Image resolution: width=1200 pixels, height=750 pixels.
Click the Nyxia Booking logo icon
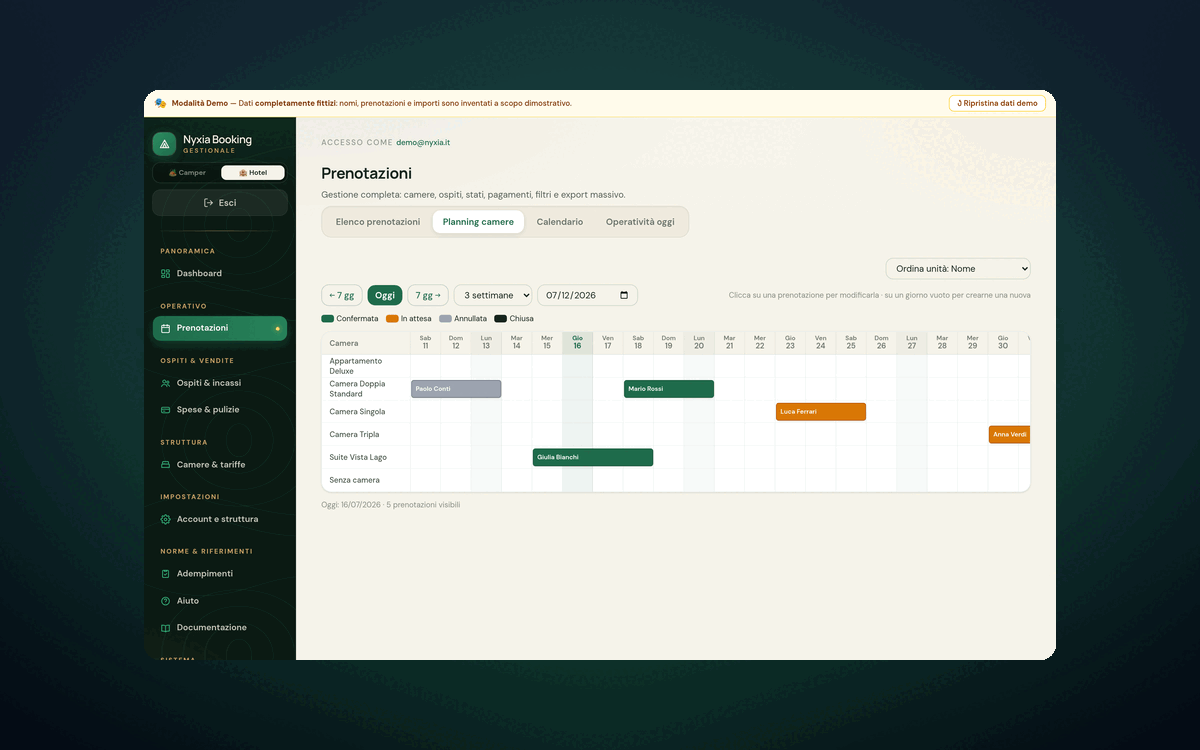(x=164, y=144)
